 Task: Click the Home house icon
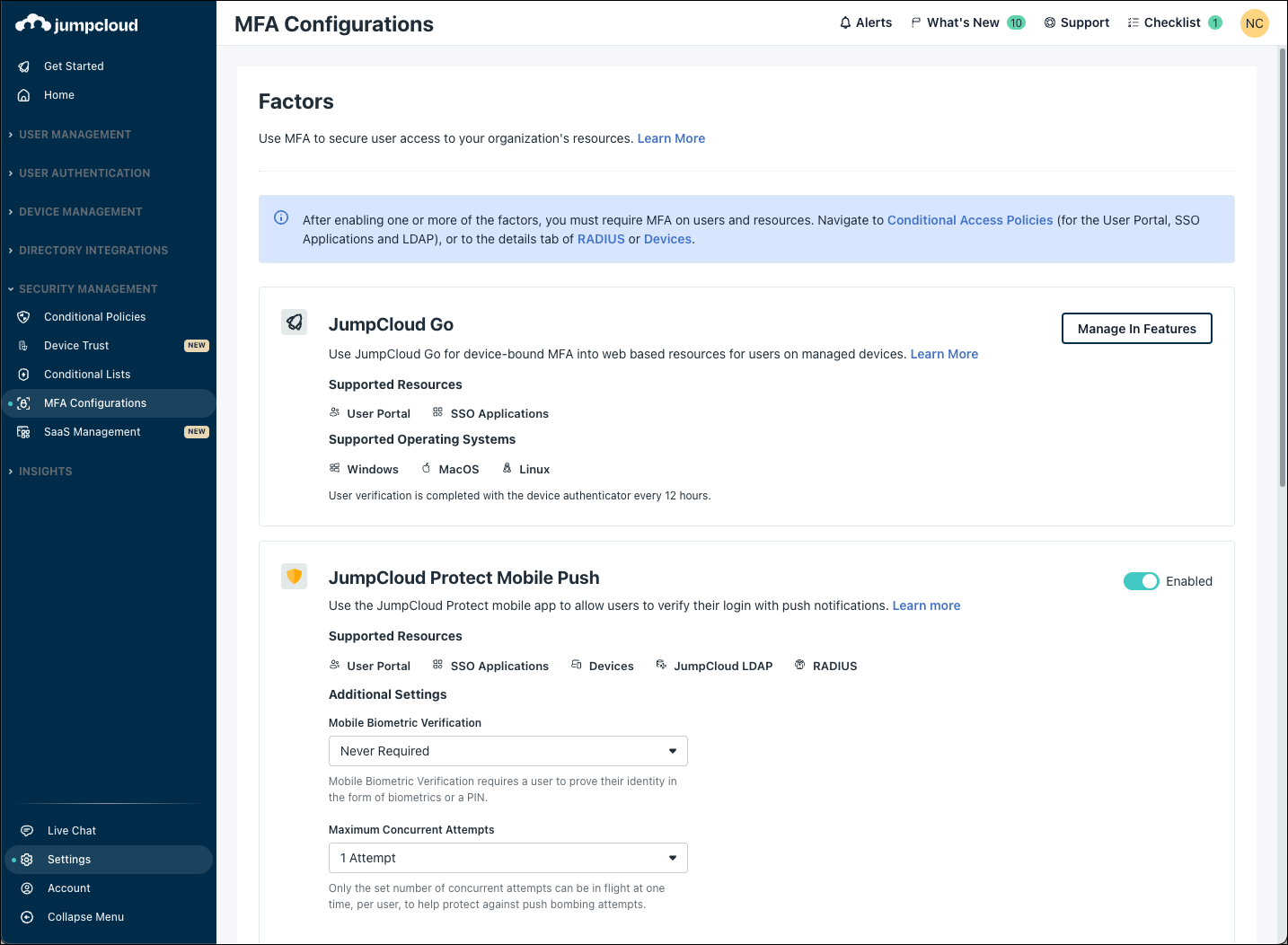point(24,95)
